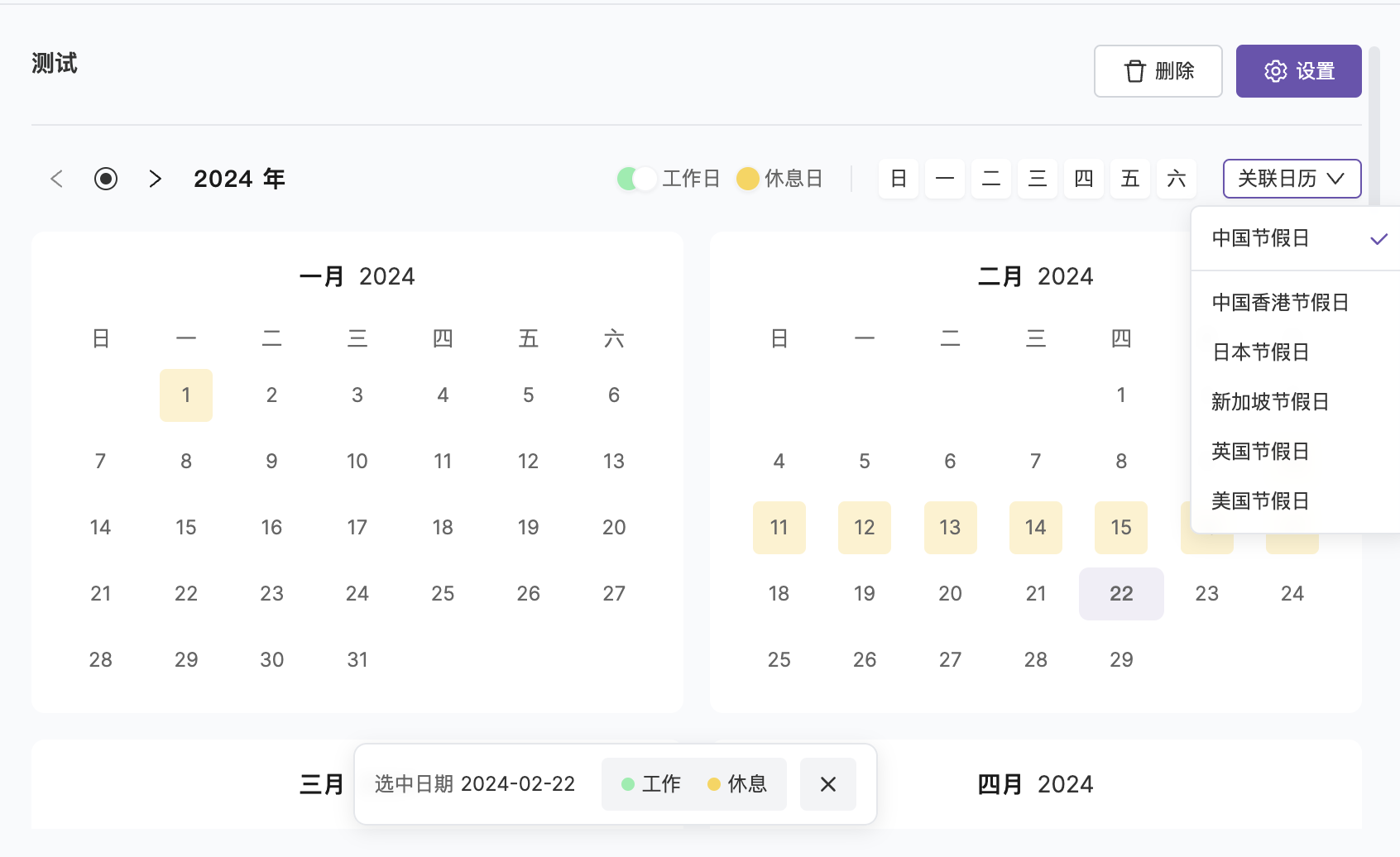
Task: Select February 5 date
Action: click(865, 462)
